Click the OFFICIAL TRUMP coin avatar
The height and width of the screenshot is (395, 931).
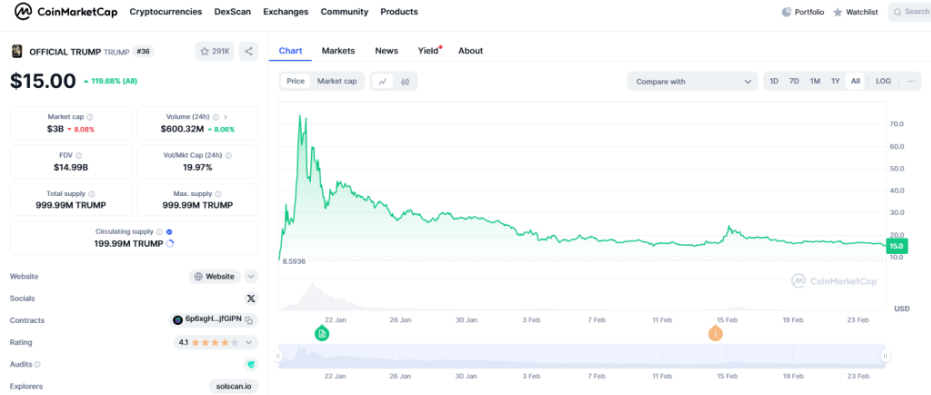click(17, 52)
